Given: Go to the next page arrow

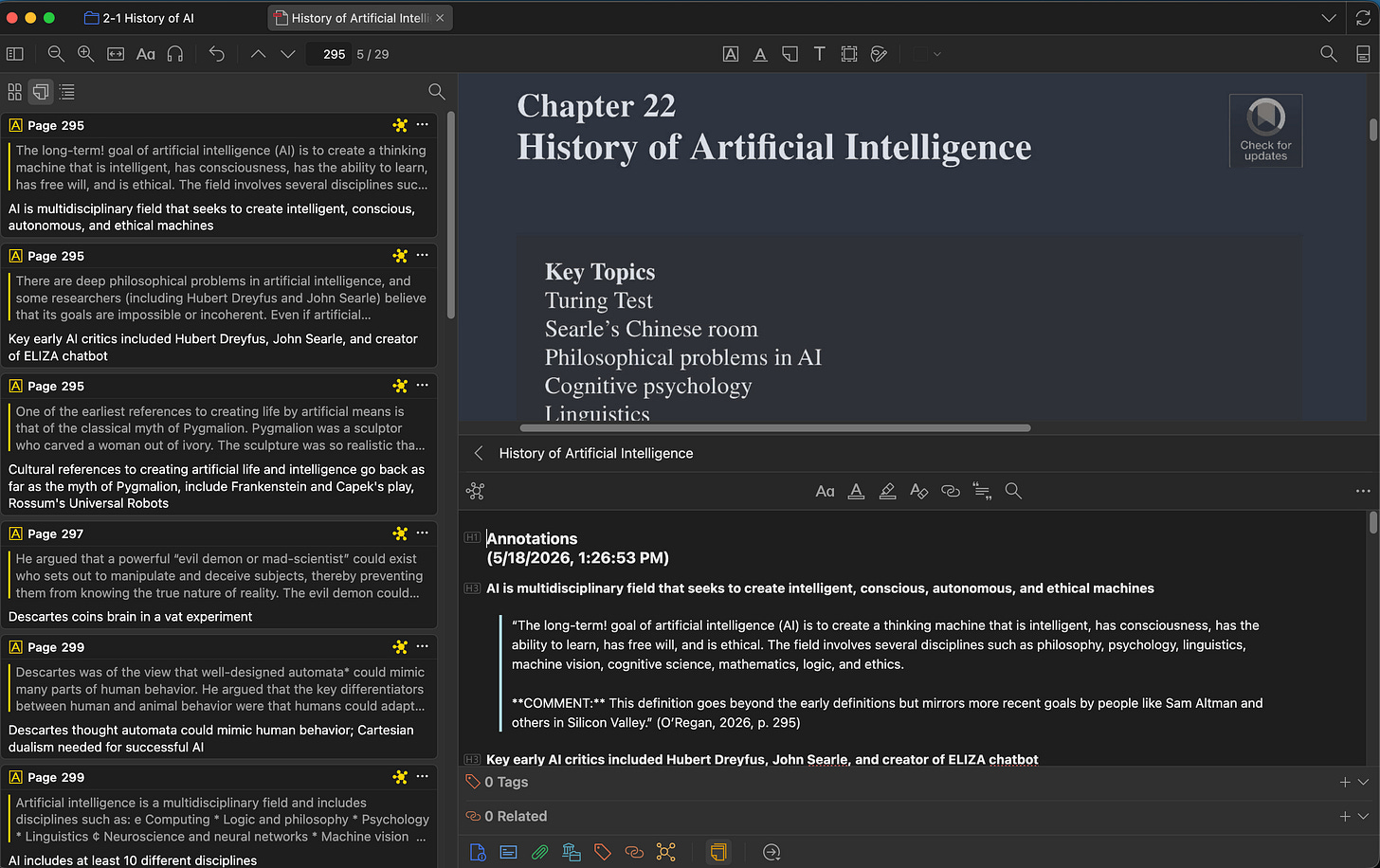Looking at the screenshot, I should click(x=288, y=54).
